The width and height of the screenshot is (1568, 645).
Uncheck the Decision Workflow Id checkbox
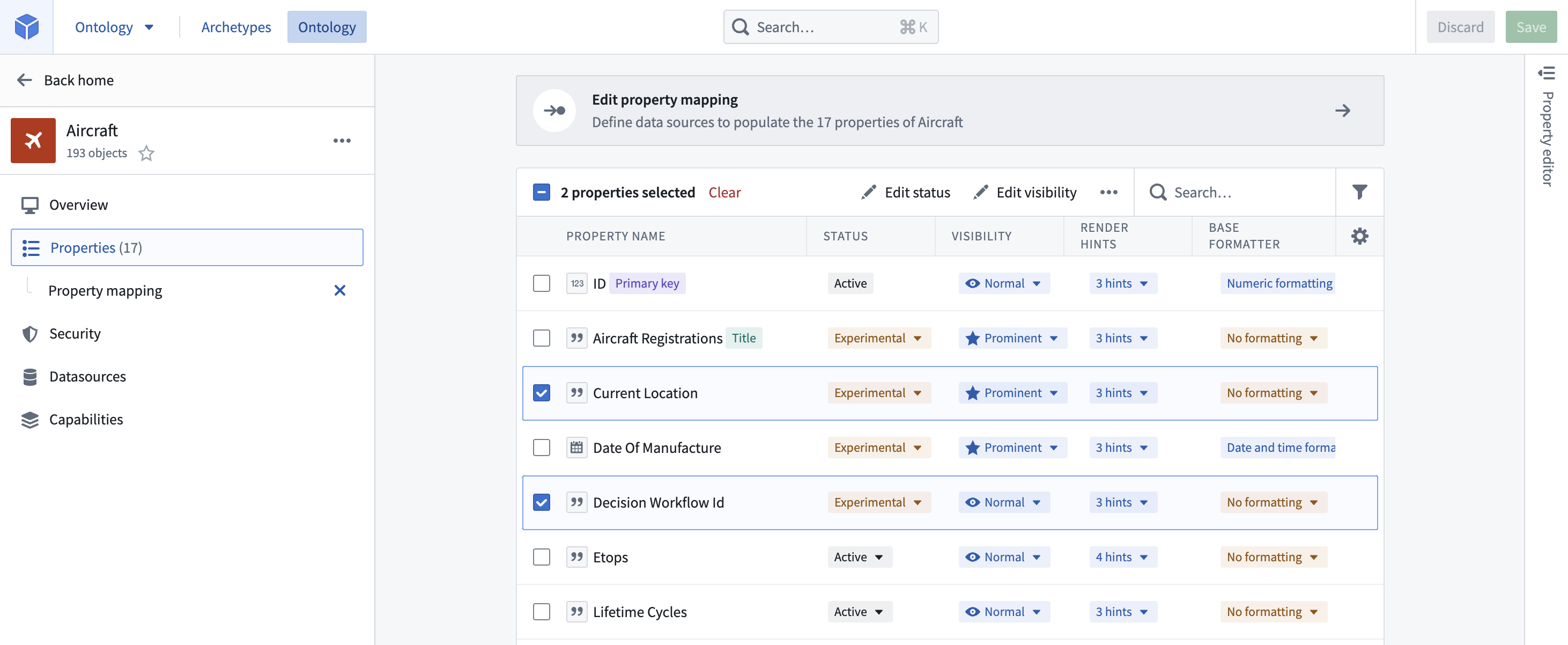click(541, 502)
